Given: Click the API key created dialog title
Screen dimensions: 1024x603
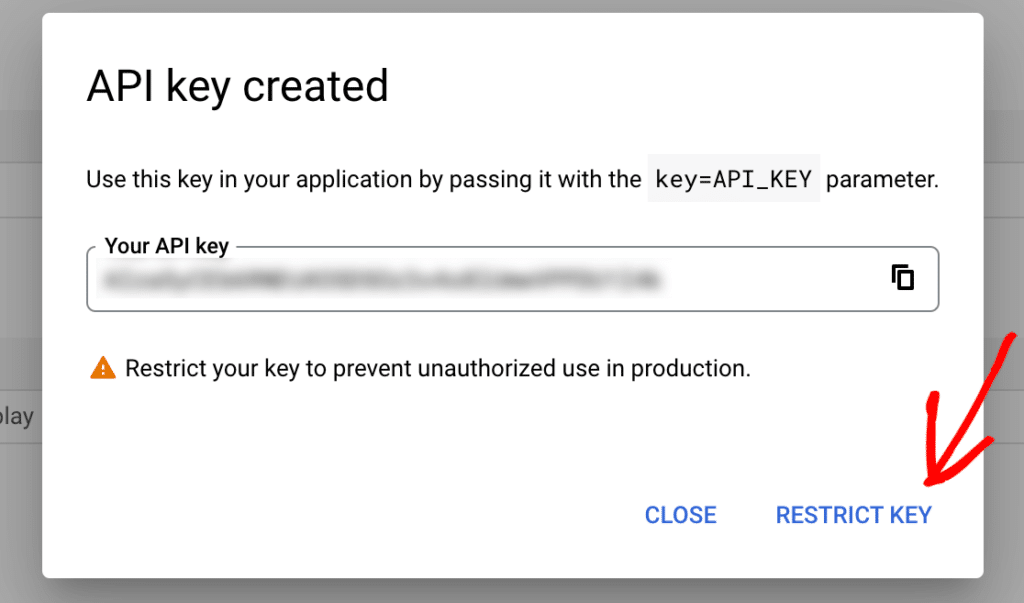Looking at the screenshot, I should point(237,87).
